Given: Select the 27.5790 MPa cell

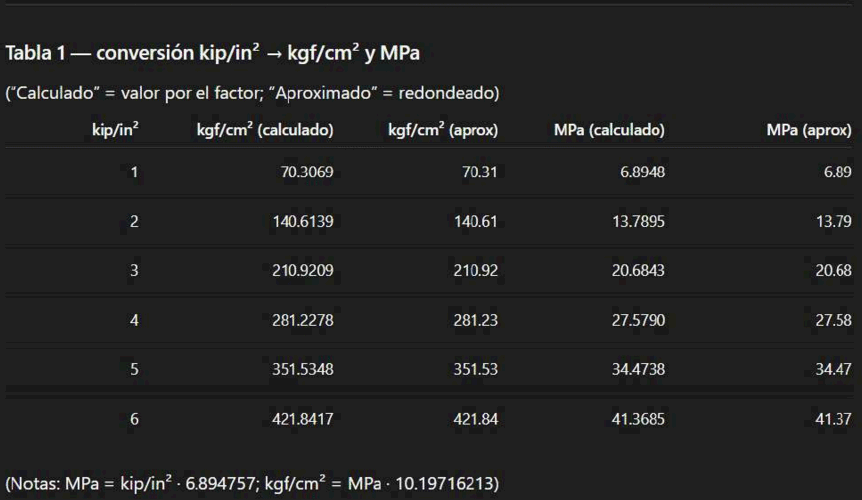Looking at the screenshot, I should pyautogui.click(x=638, y=320).
